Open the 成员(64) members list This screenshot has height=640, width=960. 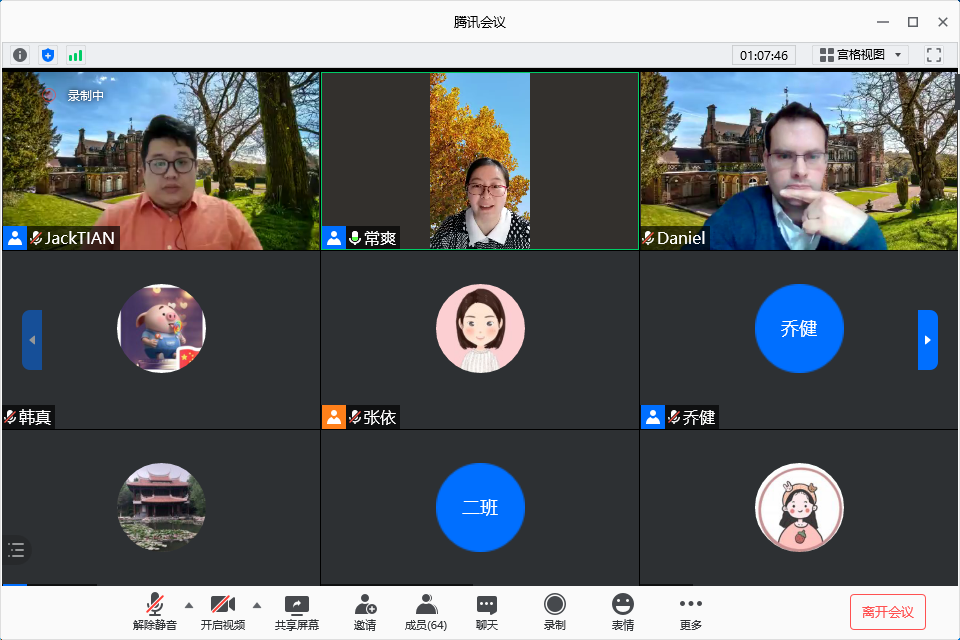[426, 612]
